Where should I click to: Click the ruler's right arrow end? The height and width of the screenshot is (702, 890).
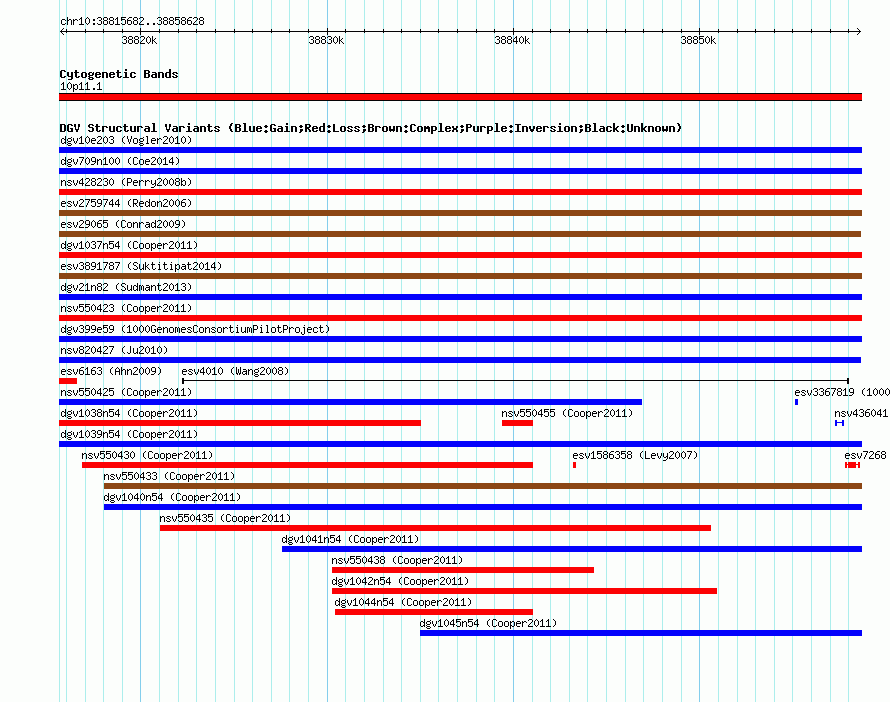[x=859, y=31]
